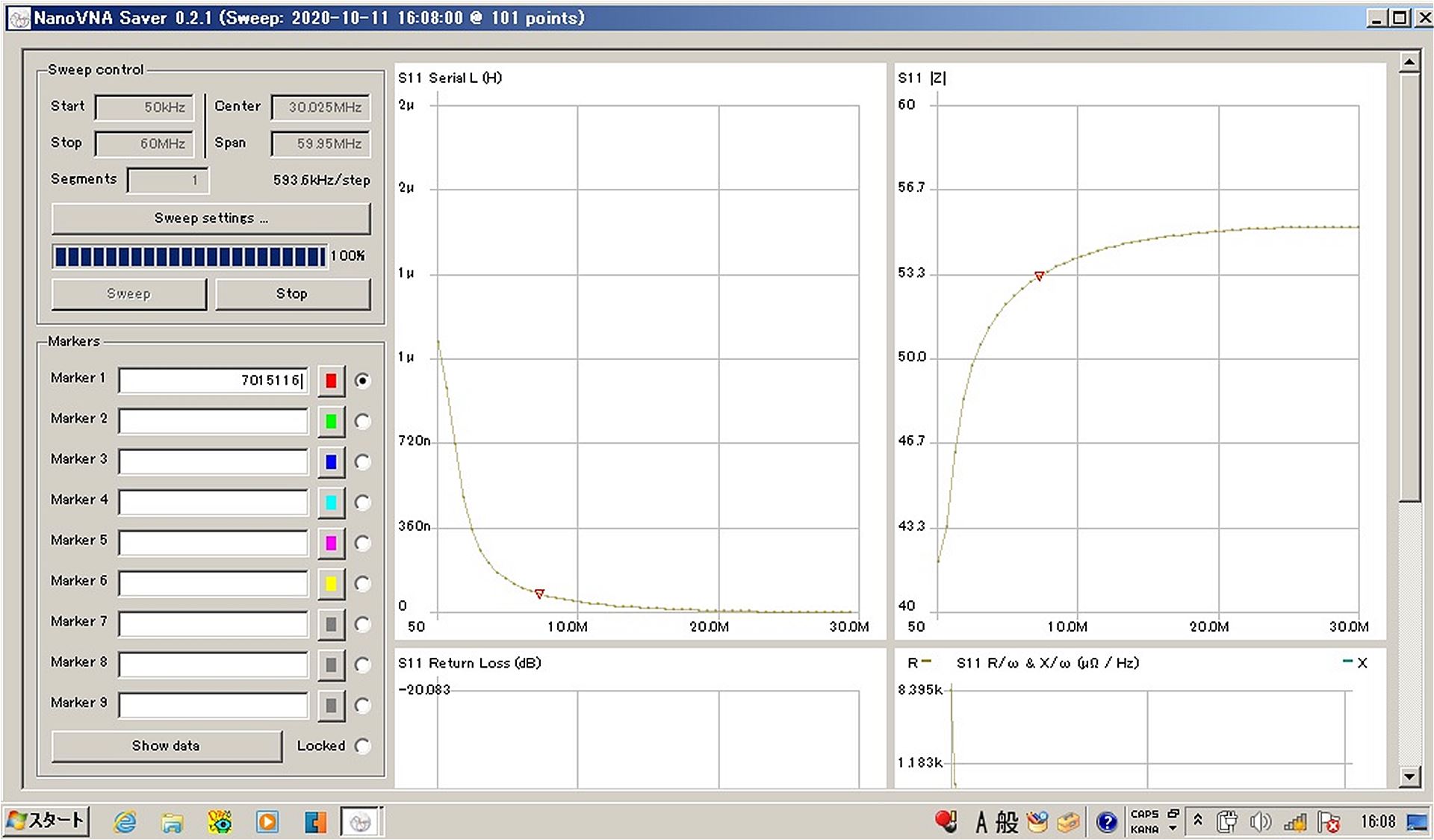
Task: Open Marker 3 blue color swatch
Action: pyautogui.click(x=331, y=462)
